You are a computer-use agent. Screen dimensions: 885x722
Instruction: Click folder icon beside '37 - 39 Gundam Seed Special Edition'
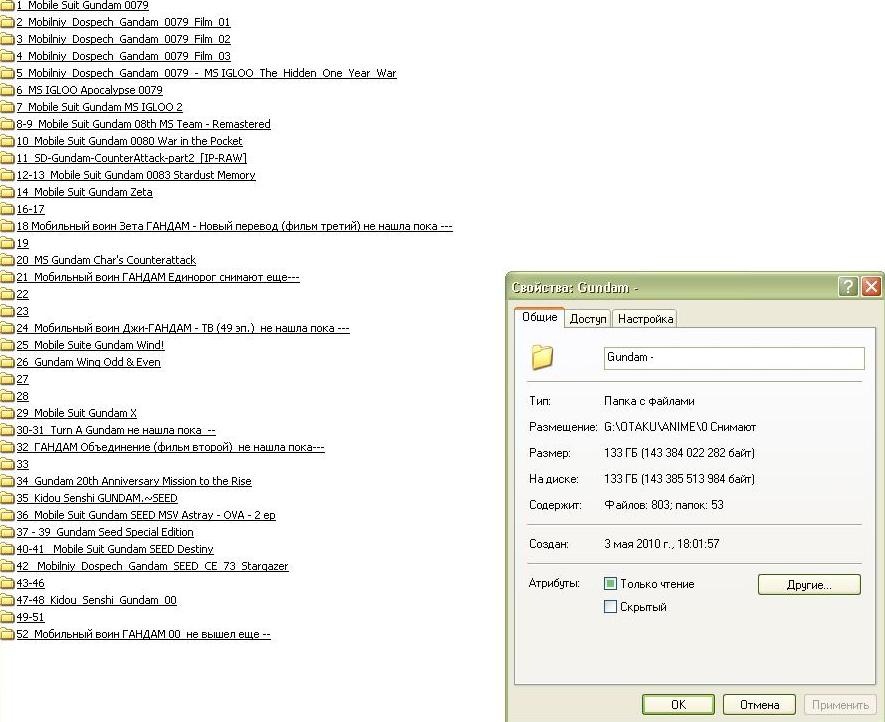pyautogui.click(x=7, y=532)
